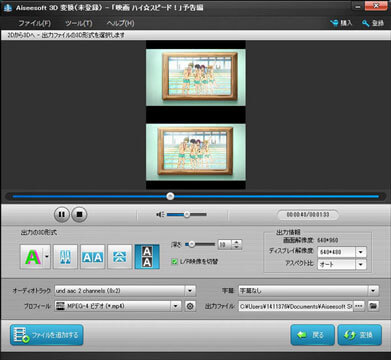Screen dimensions: 391x360
Task: Click the 登録 register key link
Action: [373, 23]
